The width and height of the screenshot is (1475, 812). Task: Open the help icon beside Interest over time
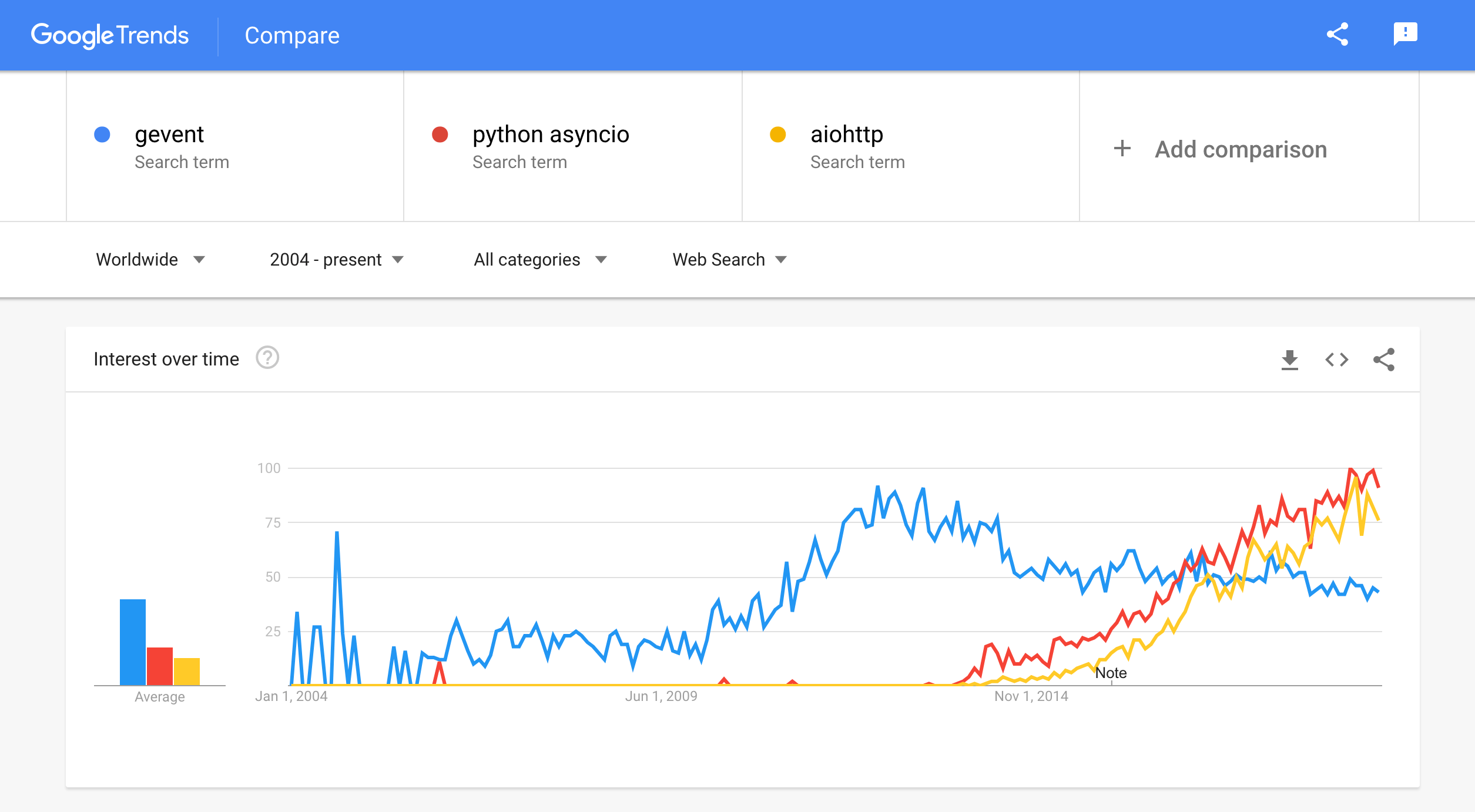pyautogui.click(x=267, y=358)
